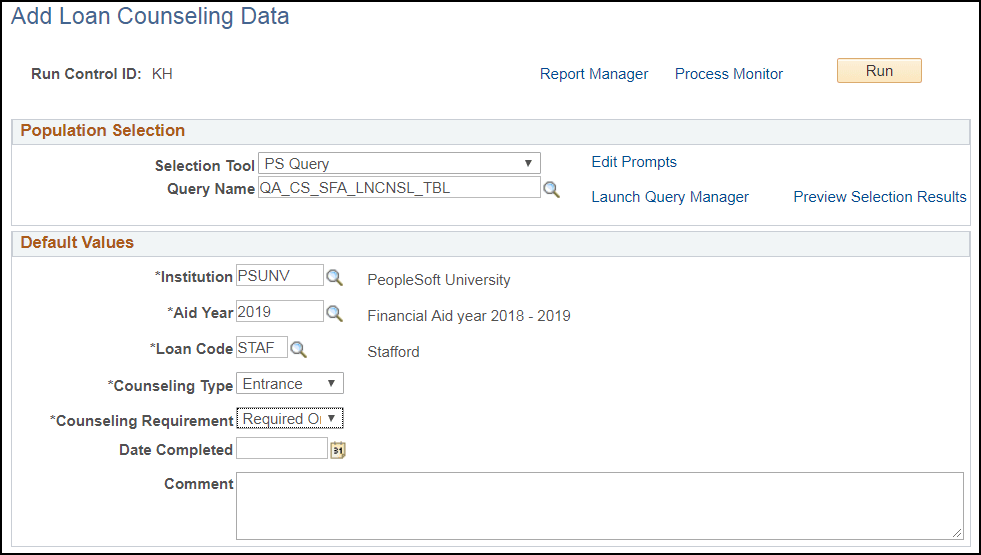The height and width of the screenshot is (555, 981).
Task: Launch Query Manager via its link
Action: (670, 197)
